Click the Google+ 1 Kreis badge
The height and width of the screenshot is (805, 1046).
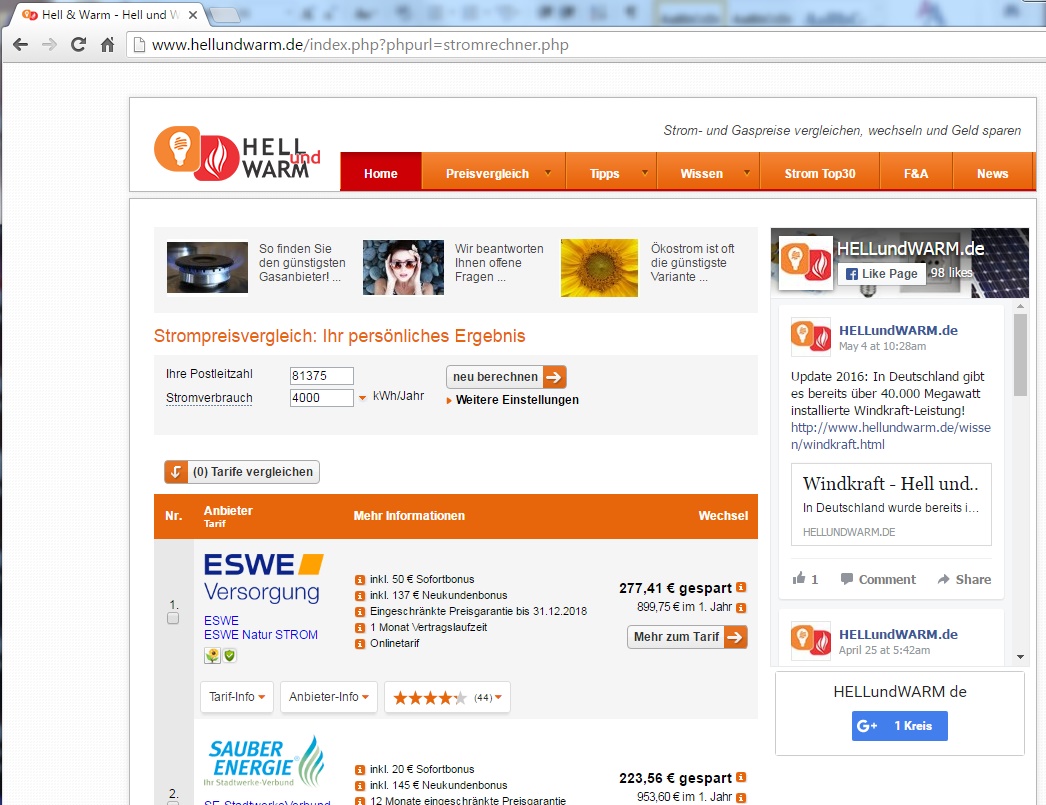899,726
